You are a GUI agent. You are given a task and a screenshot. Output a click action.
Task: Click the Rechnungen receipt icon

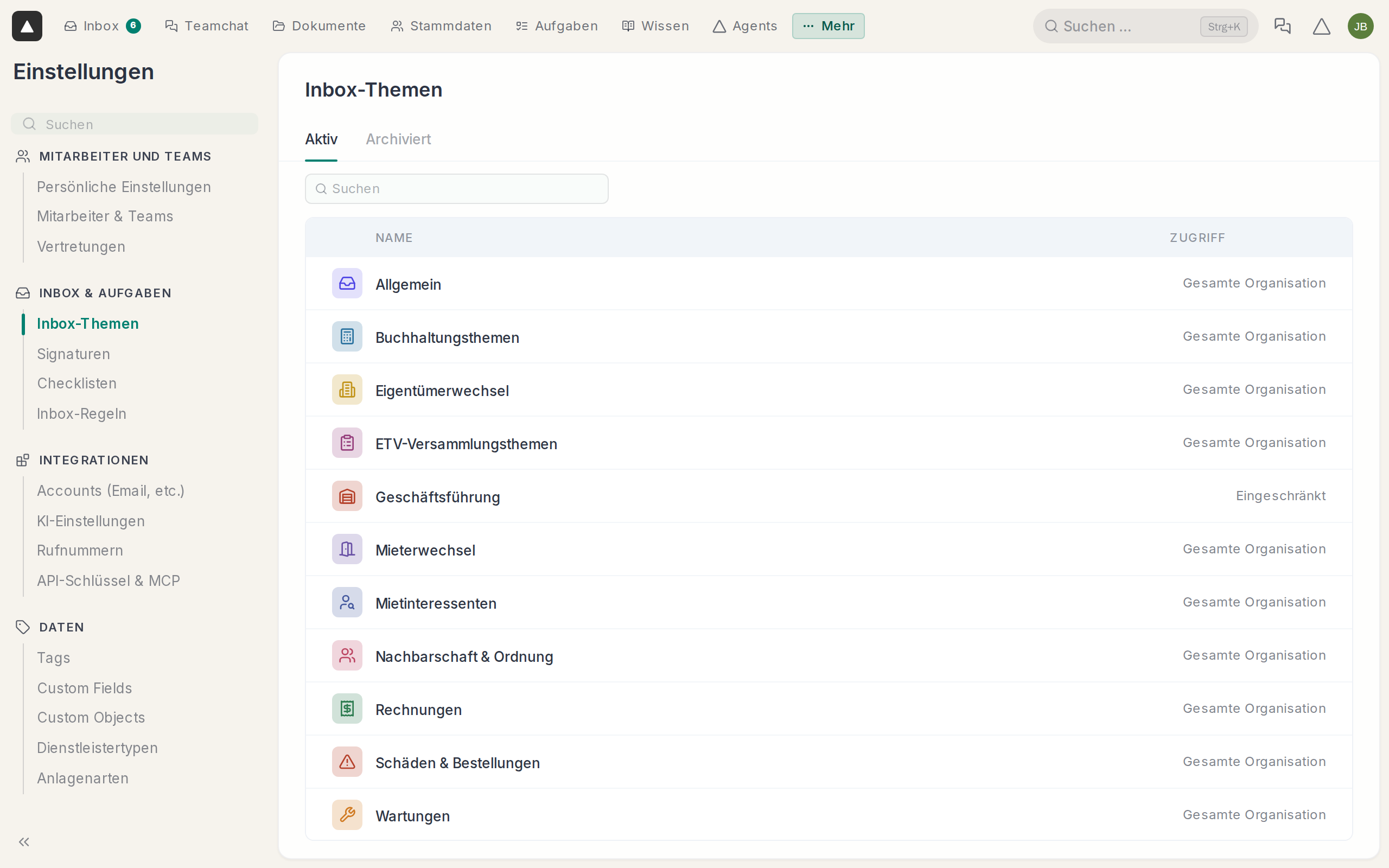point(347,709)
